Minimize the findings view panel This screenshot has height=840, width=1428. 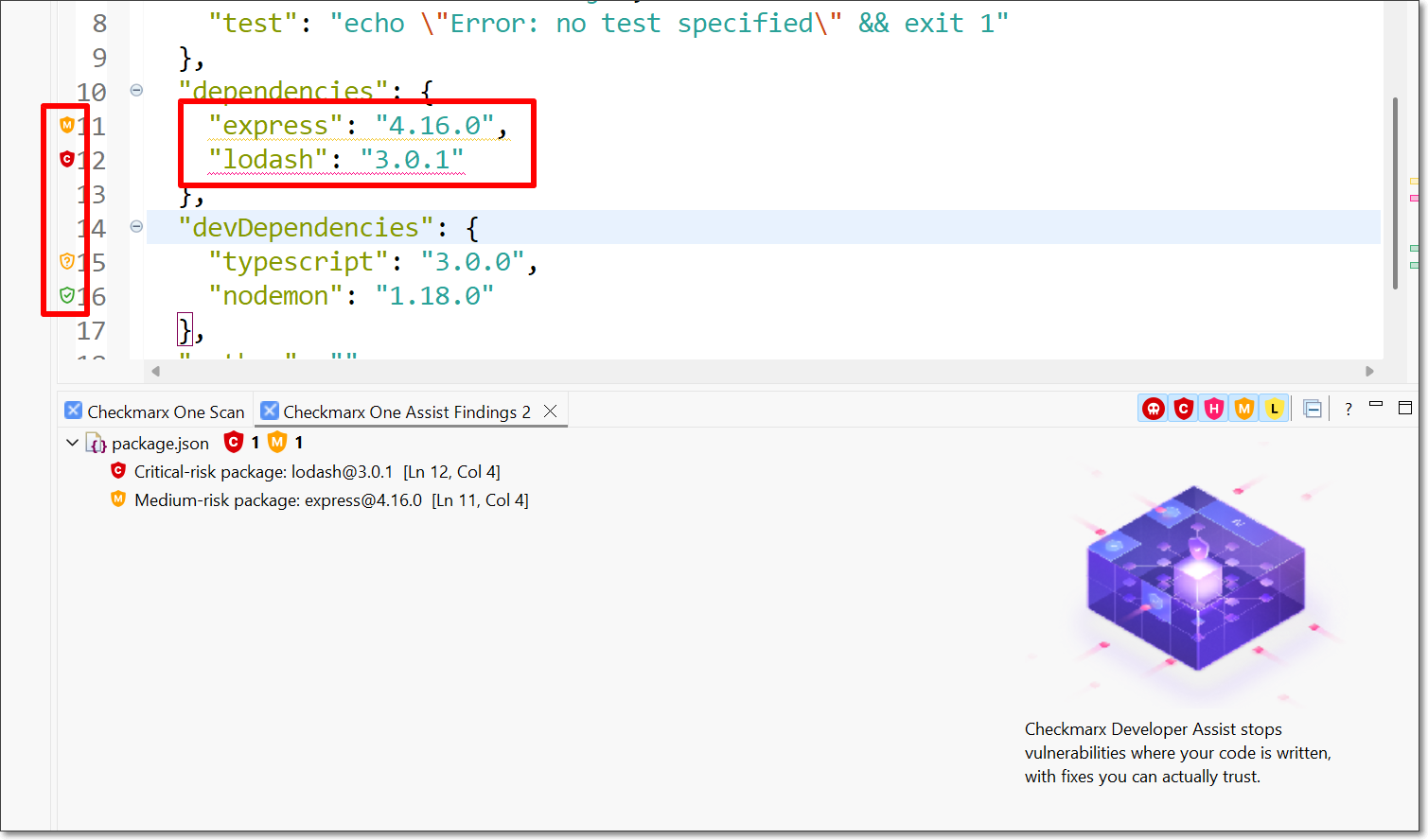pos(1376,405)
